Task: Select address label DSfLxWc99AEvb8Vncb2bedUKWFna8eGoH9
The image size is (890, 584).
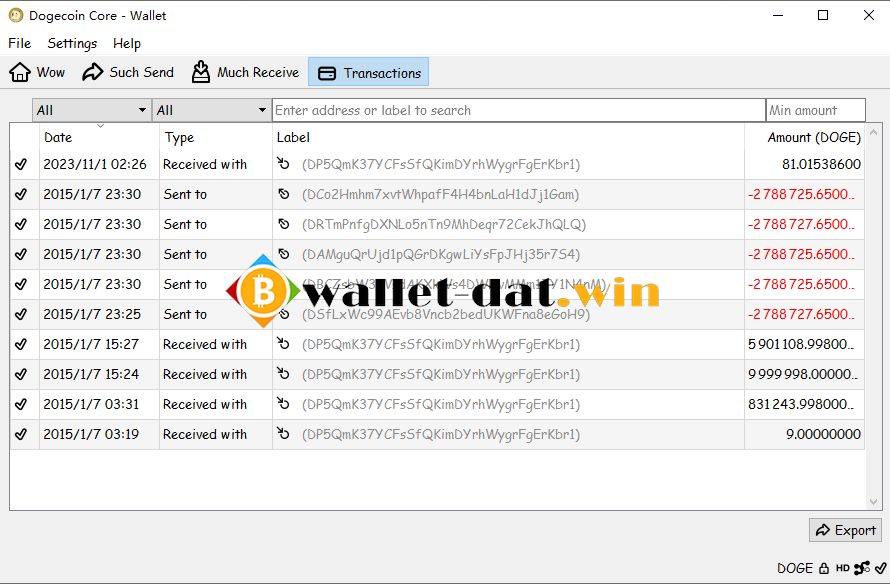Action: 446,314
